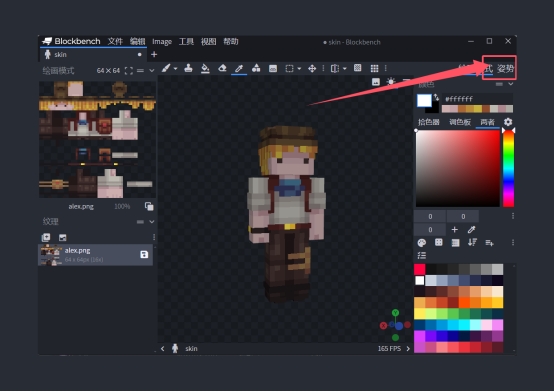Screen dimensions: 554x392
Task: Edit the #ffffff hex color field
Action: pyautogui.click(x=477, y=99)
